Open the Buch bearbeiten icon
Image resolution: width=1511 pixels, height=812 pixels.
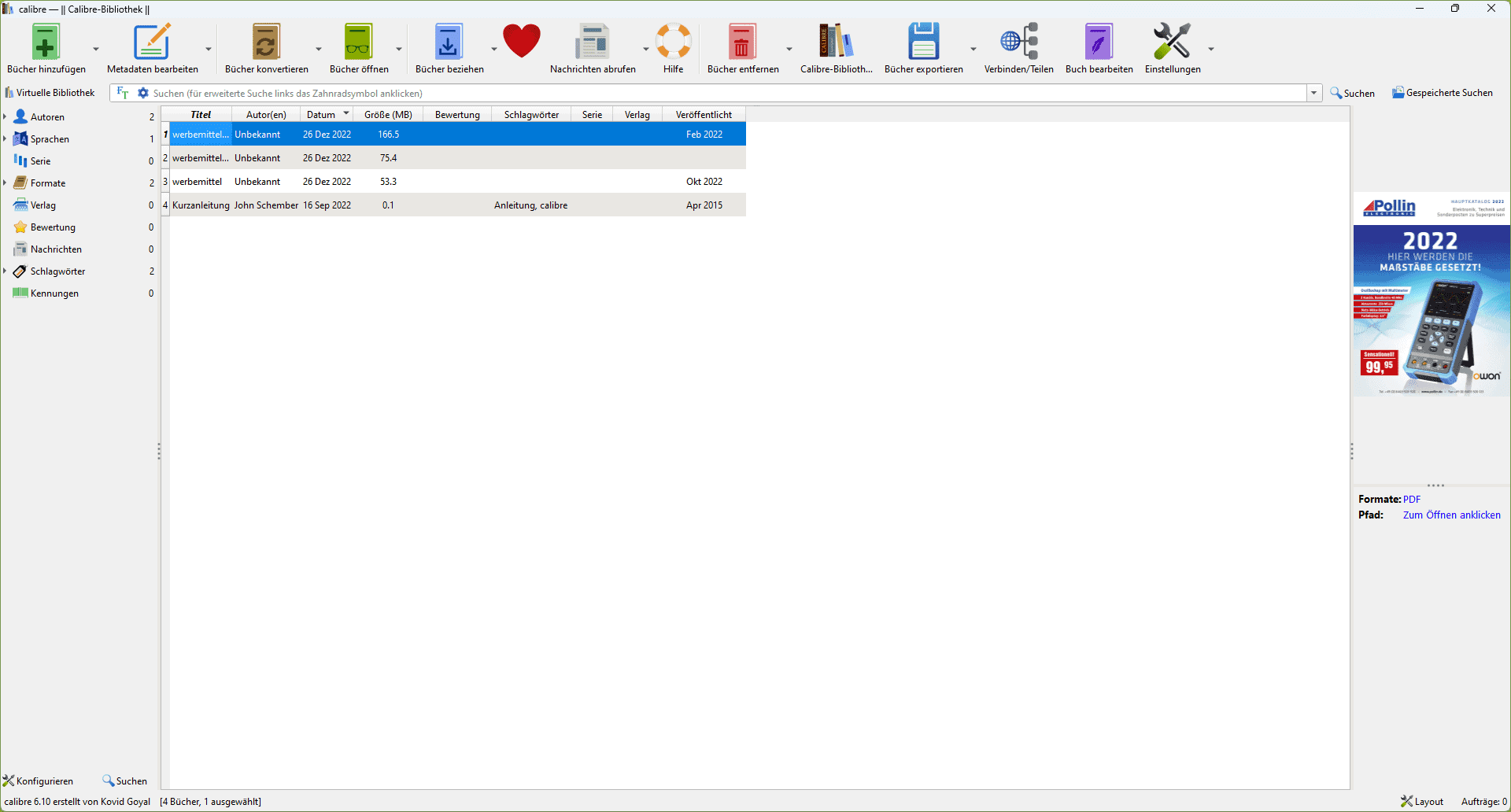coord(1099,42)
